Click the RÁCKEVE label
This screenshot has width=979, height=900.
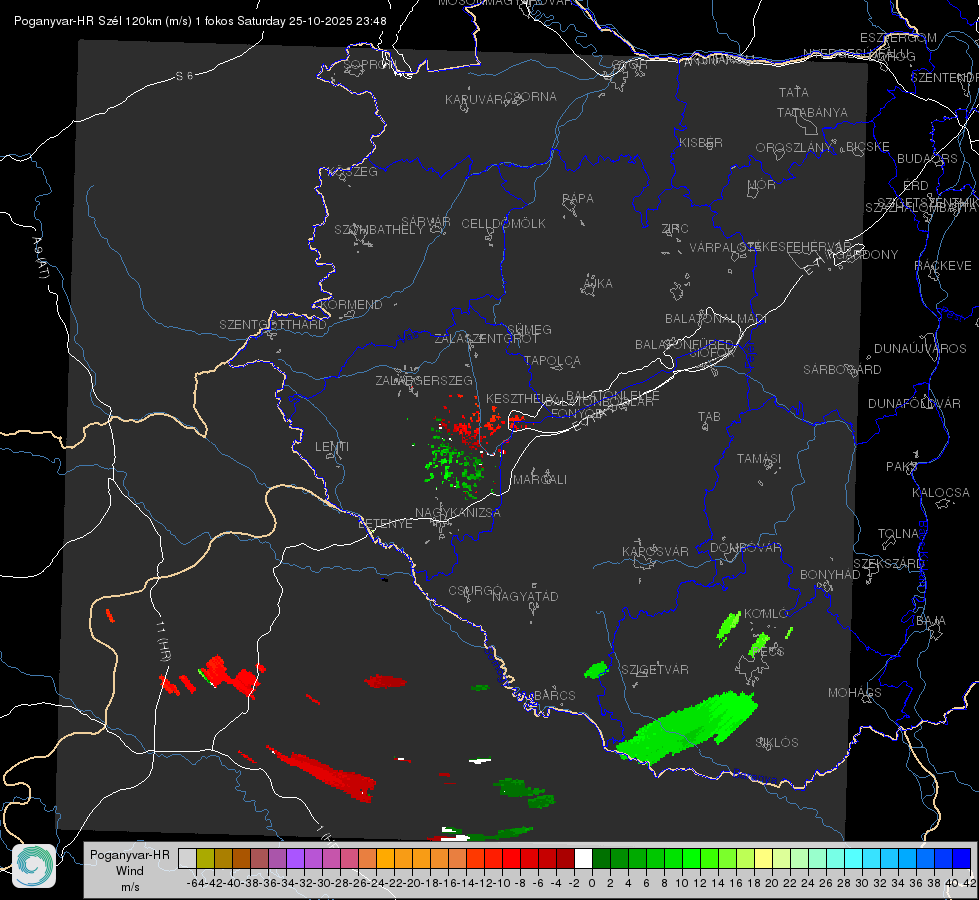pyautogui.click(x=943, y=266)
